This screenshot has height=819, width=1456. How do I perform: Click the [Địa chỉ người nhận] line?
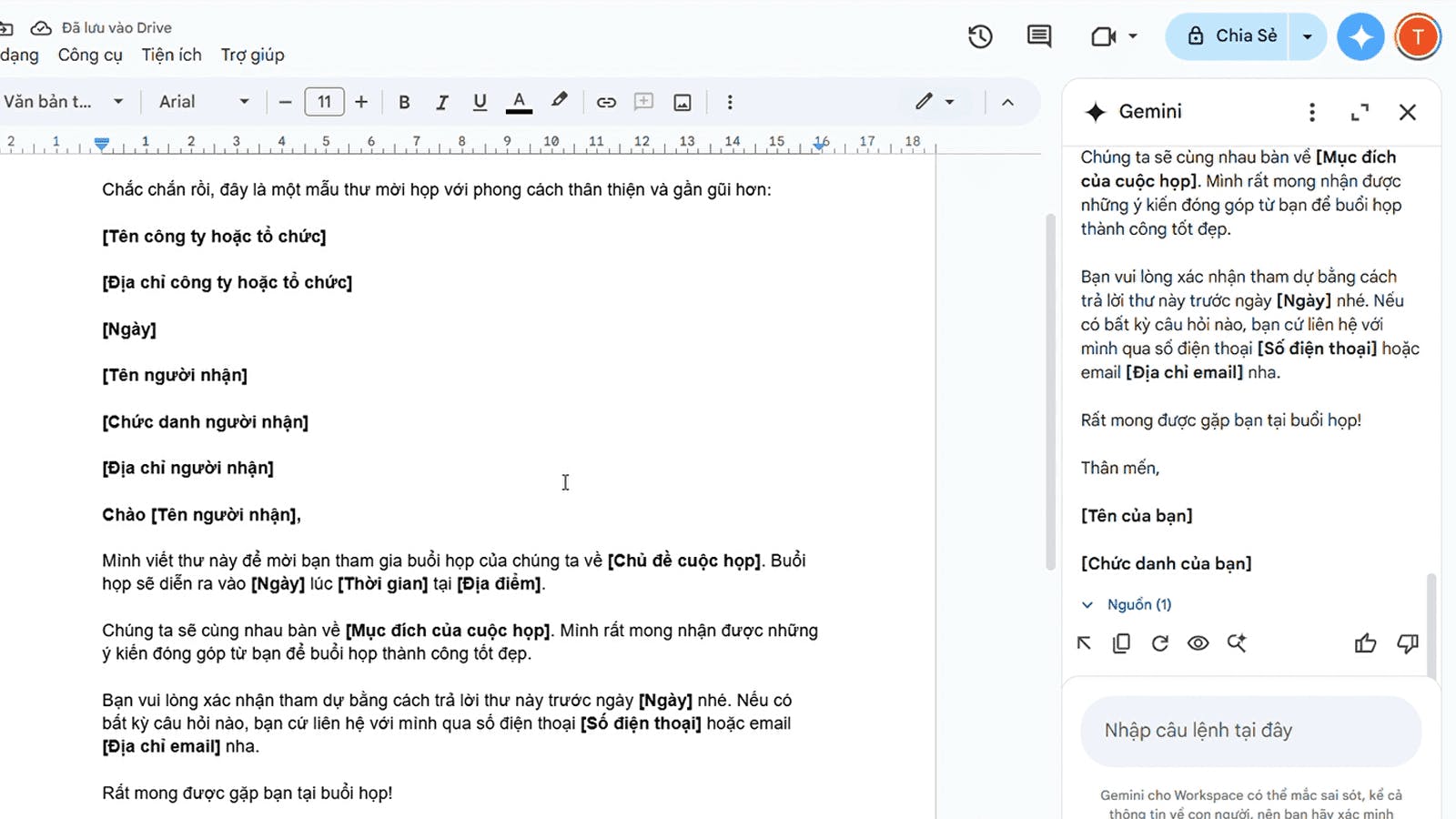187,469
